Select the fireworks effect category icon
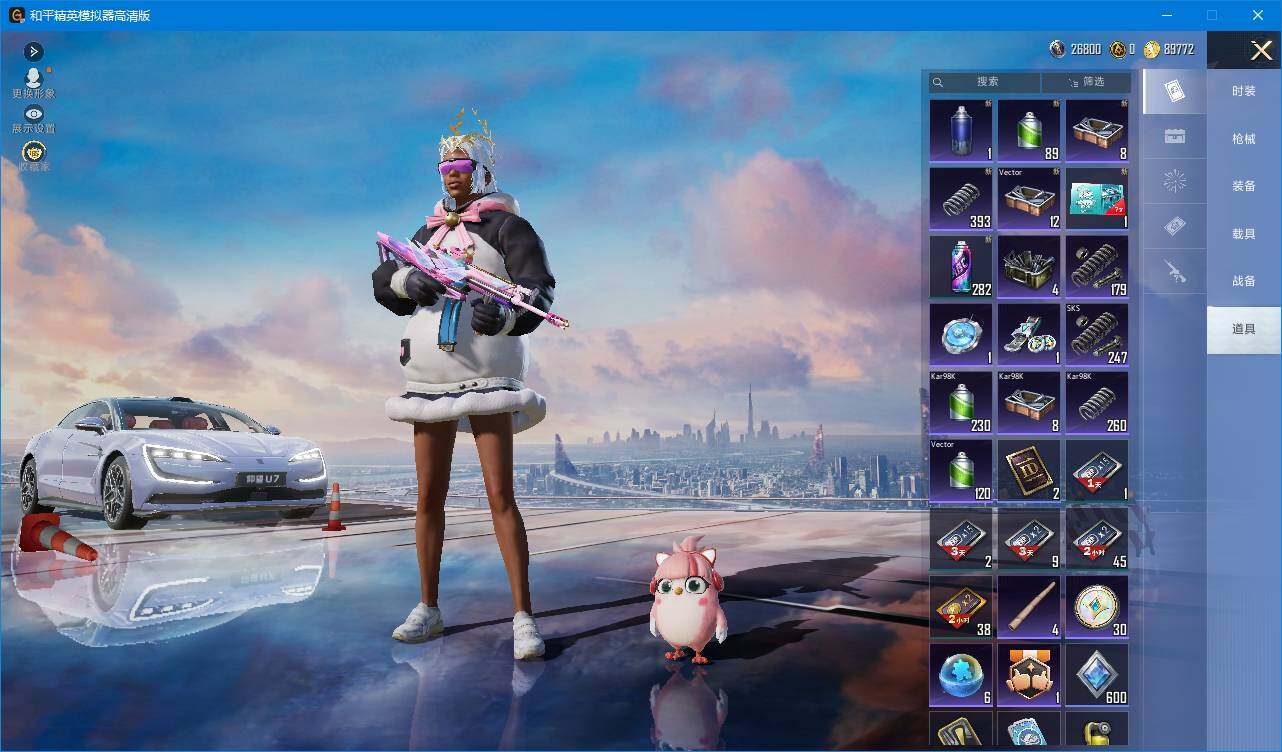Image resolution: width=1282 pixels, height=752 pixels. point(1175,182)
